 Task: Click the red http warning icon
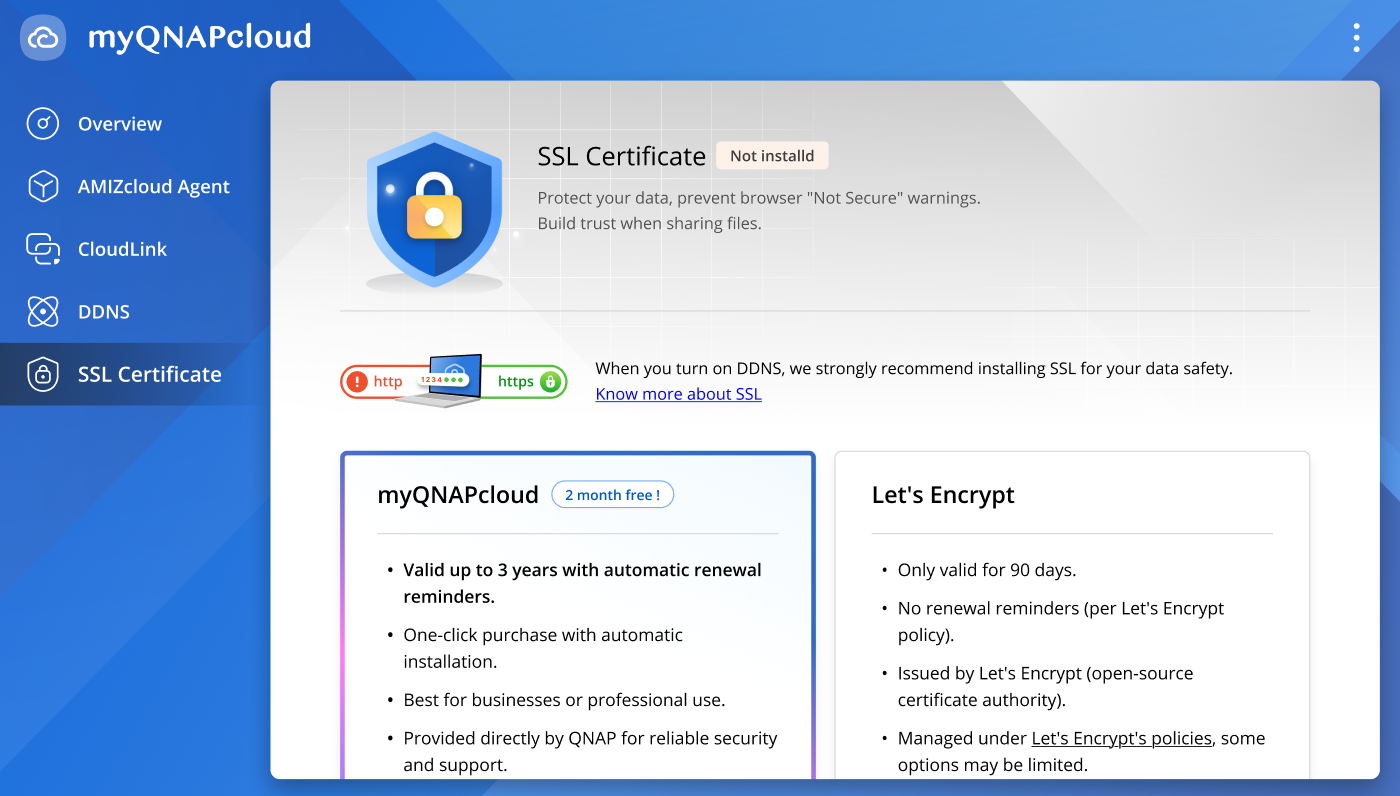(x=357, y=382)
